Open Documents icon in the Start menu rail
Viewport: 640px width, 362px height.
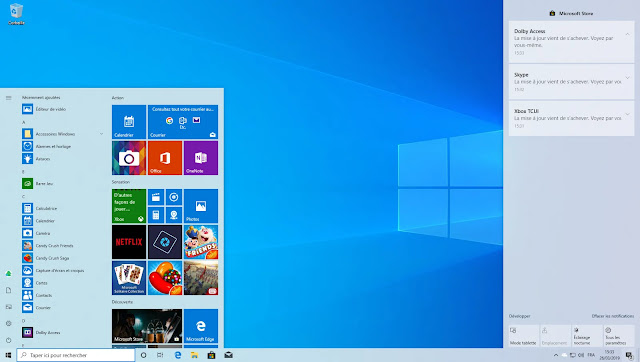[x=9, y=290]
